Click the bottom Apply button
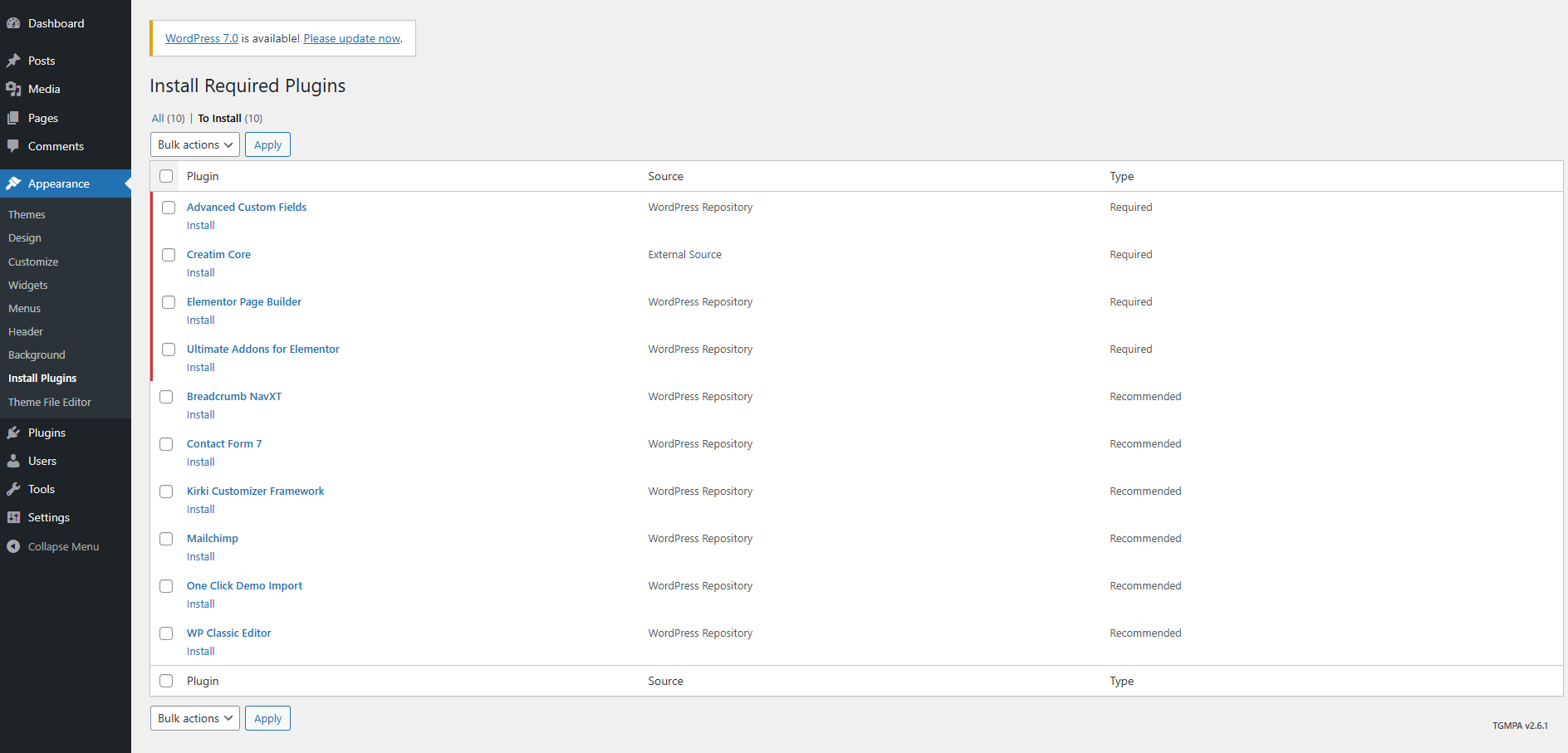Image resolution: width=1568 pixels, height=753 pixels. click(x=267, y=718)
